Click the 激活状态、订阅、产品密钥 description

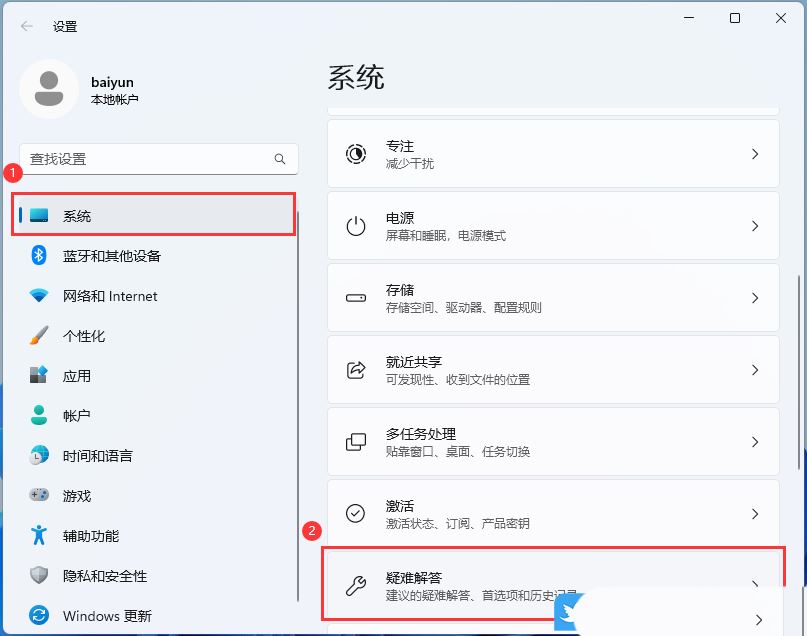tap(458, 523)
